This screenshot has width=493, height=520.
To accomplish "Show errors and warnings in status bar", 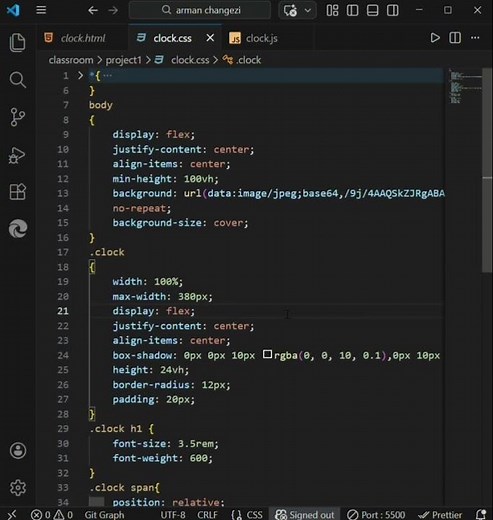I will tap(52, 515).
